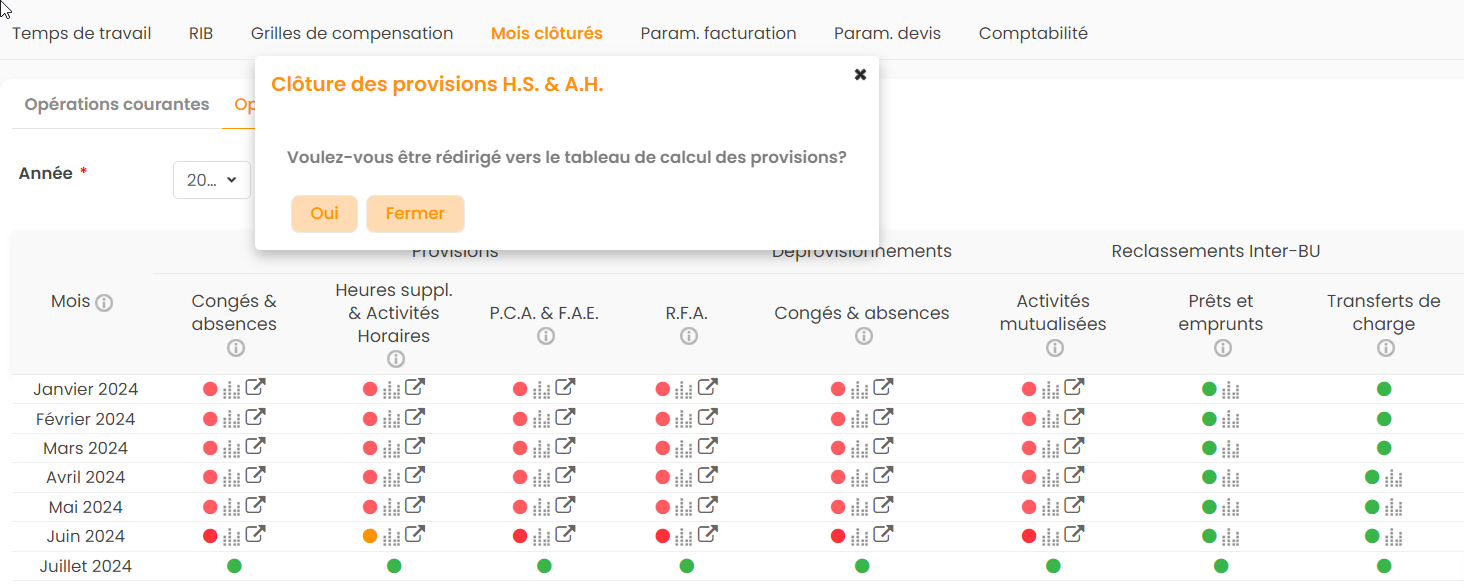Screen dimensions: 1464x588
Task: Close the Clôture des provisions dialog
Action: [860, 75]
